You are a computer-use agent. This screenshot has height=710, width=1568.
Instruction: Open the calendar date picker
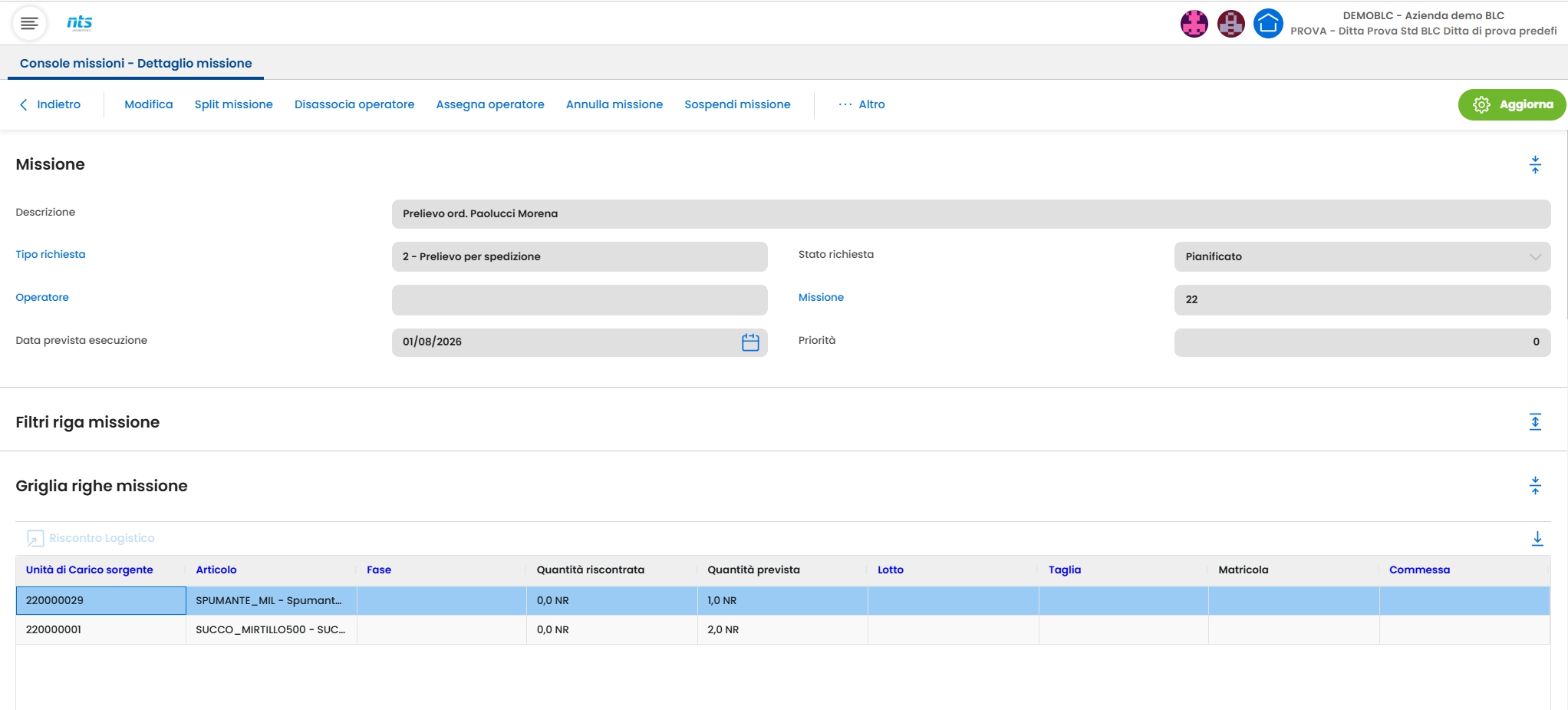point(750,342)
